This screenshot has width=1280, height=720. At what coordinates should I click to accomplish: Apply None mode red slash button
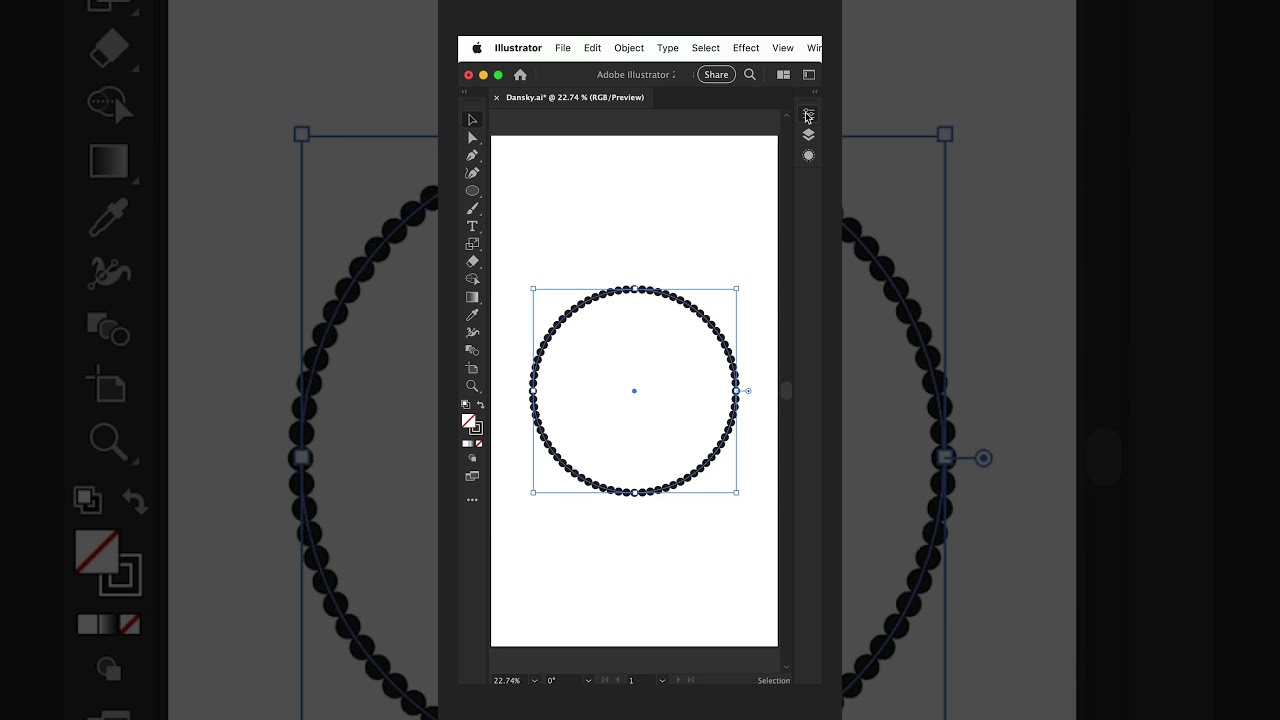coord(479,443)
